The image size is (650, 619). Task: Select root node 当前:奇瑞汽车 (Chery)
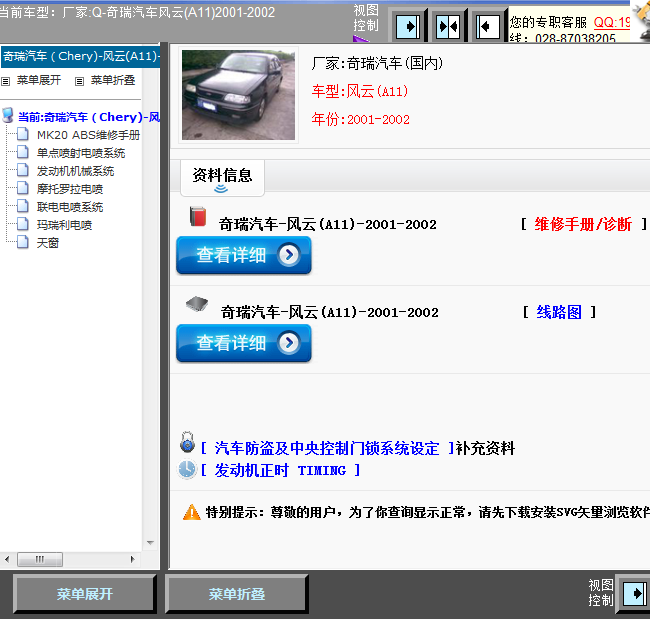[89, 117]
